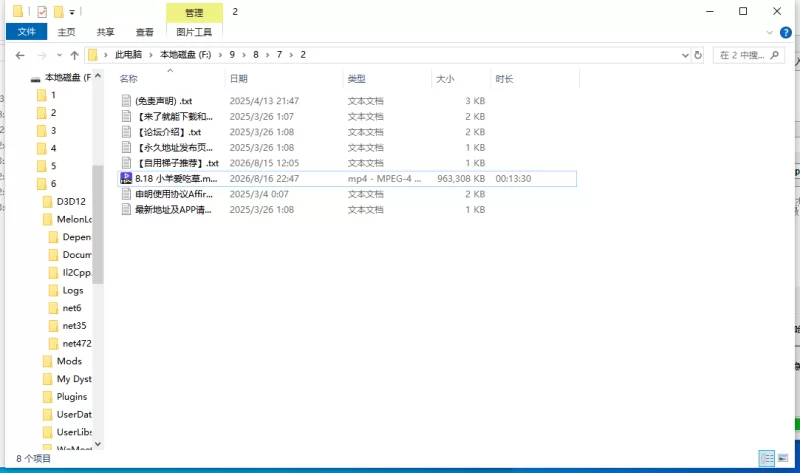Open the Help question mark button
Image resolution: width=800 pixels, height=473 pixels.
pyautogui.click(x=786, y=33)
